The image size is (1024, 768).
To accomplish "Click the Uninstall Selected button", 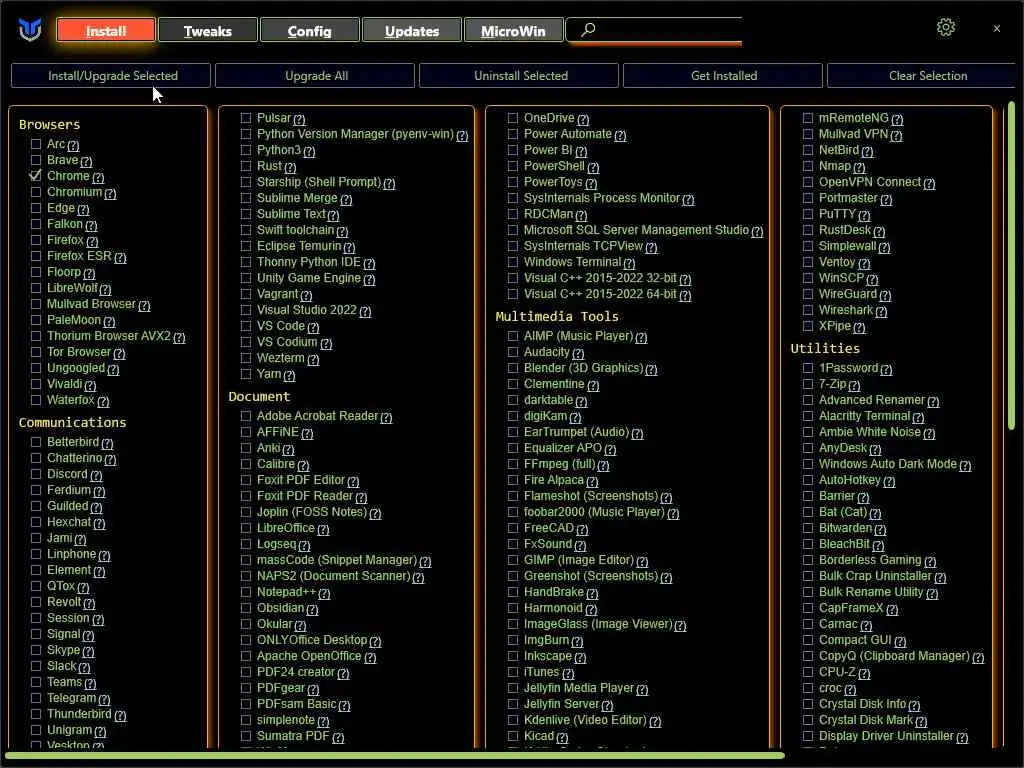I will tap(519, 76).
